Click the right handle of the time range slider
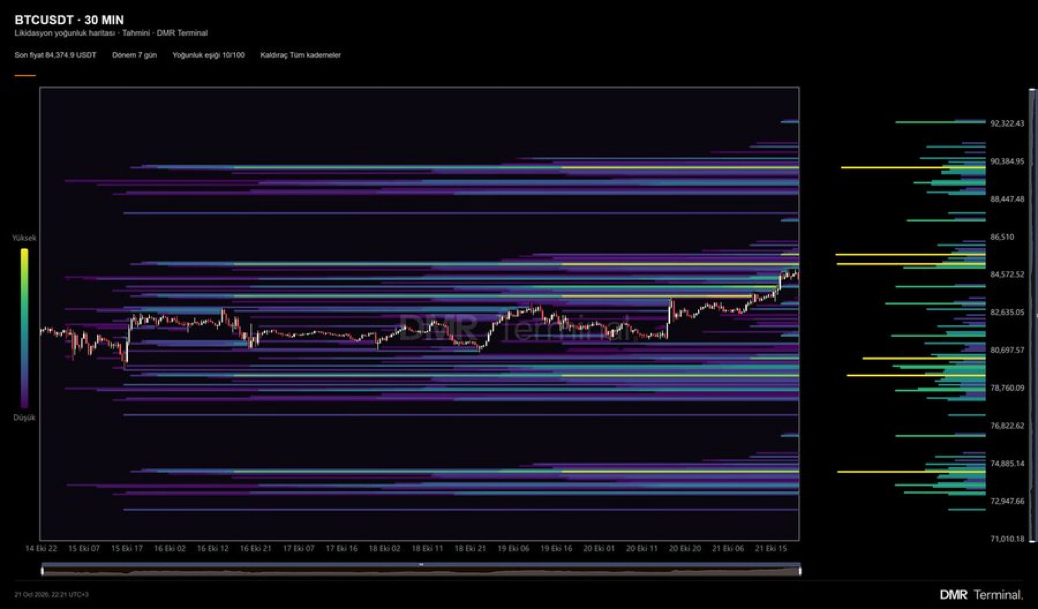Image resolution: width=1038 pixels, height=609 pixels. click(799, 570)
